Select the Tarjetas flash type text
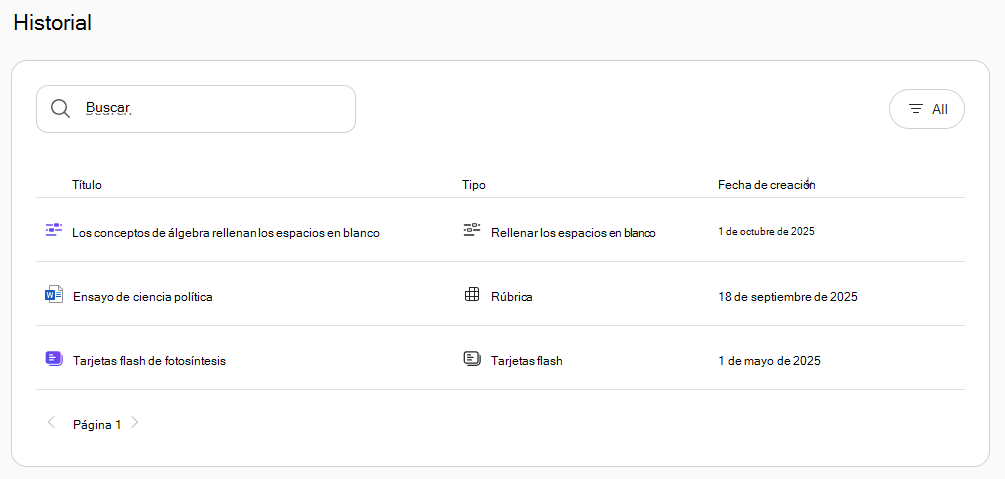 526,361
